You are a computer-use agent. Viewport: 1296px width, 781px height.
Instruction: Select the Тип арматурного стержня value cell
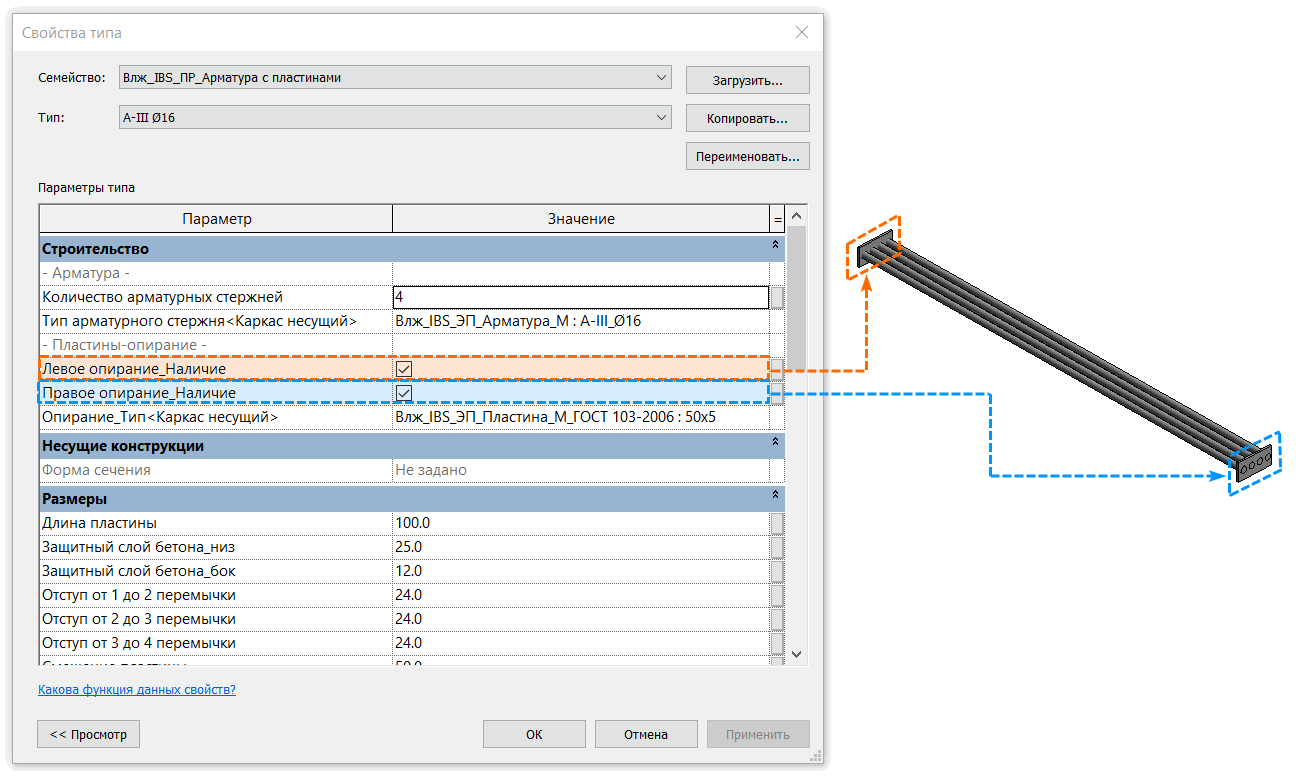click(x=580, y=321)
